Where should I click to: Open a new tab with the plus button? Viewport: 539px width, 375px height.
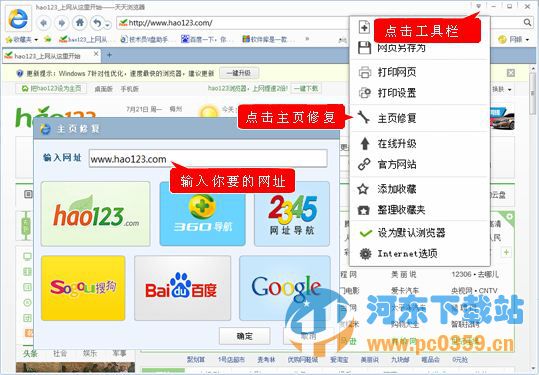tap(109, 55)
